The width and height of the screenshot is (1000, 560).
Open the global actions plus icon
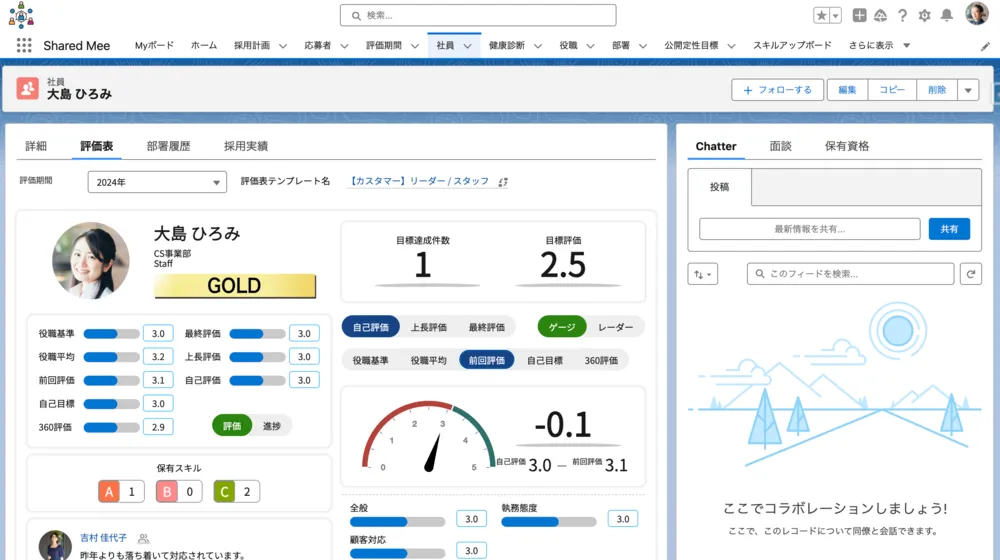click(859, 15)
